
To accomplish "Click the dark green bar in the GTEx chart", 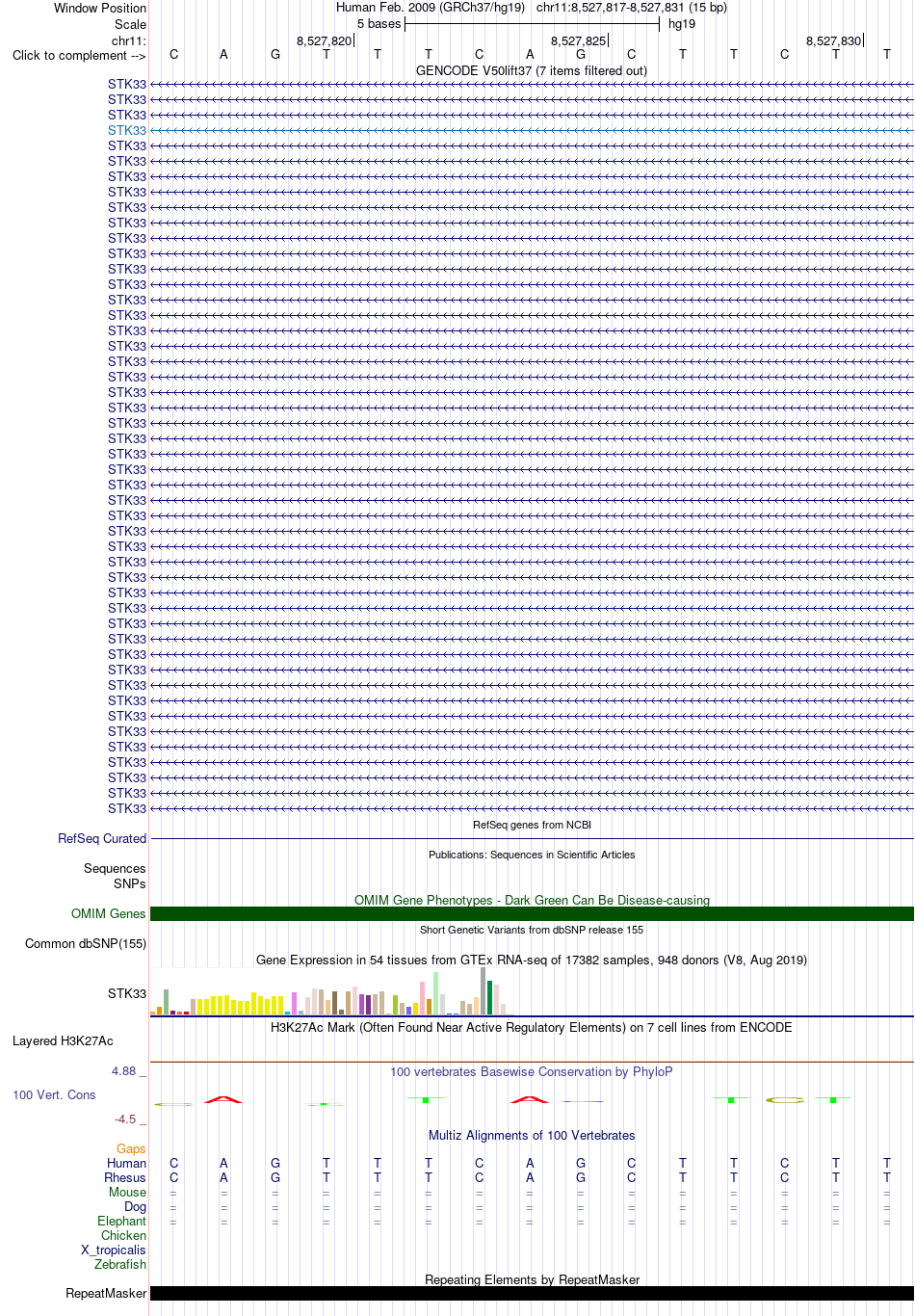I will point(489,997).
